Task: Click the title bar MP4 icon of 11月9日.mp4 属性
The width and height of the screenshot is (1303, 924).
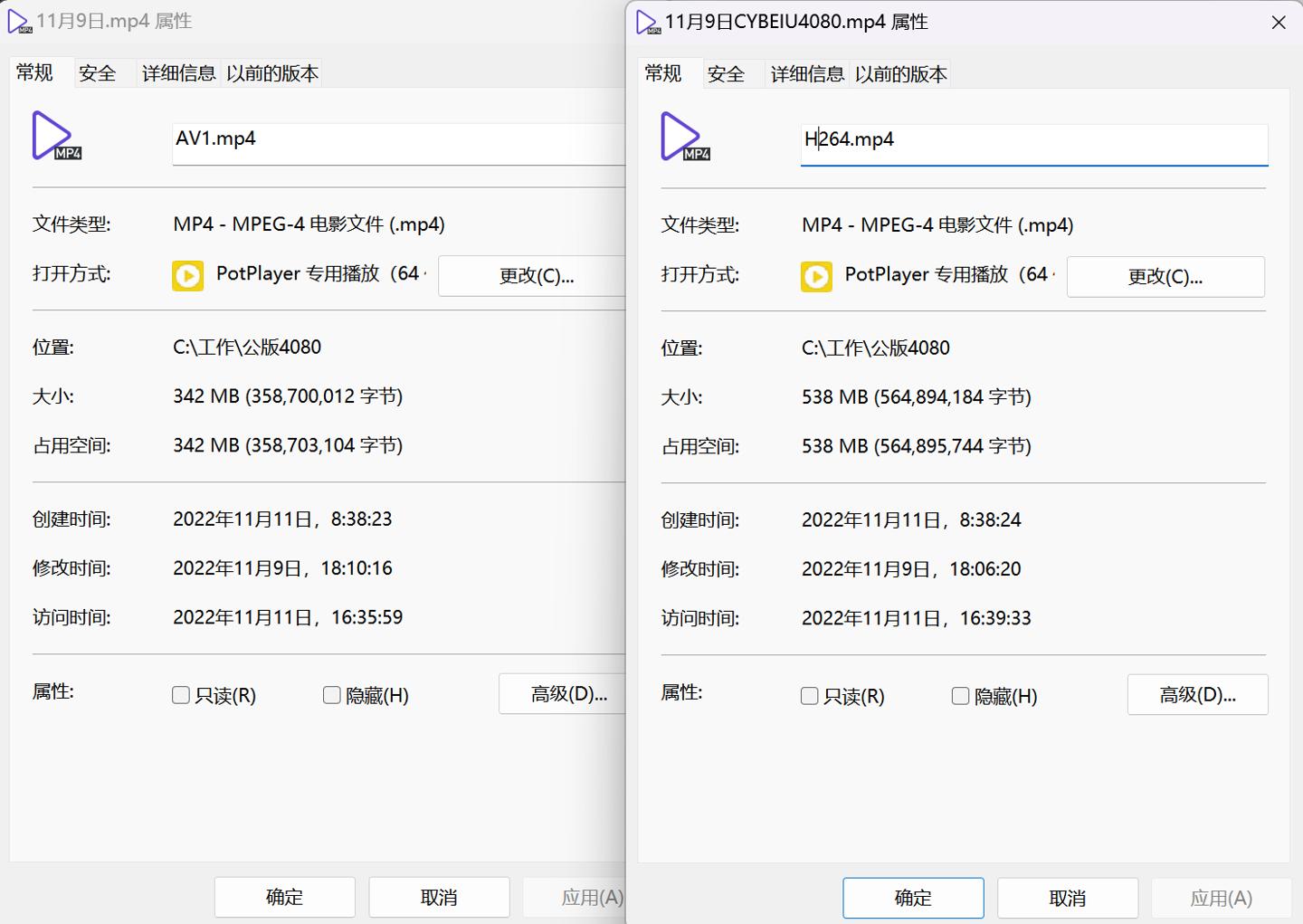Action: 19,21
